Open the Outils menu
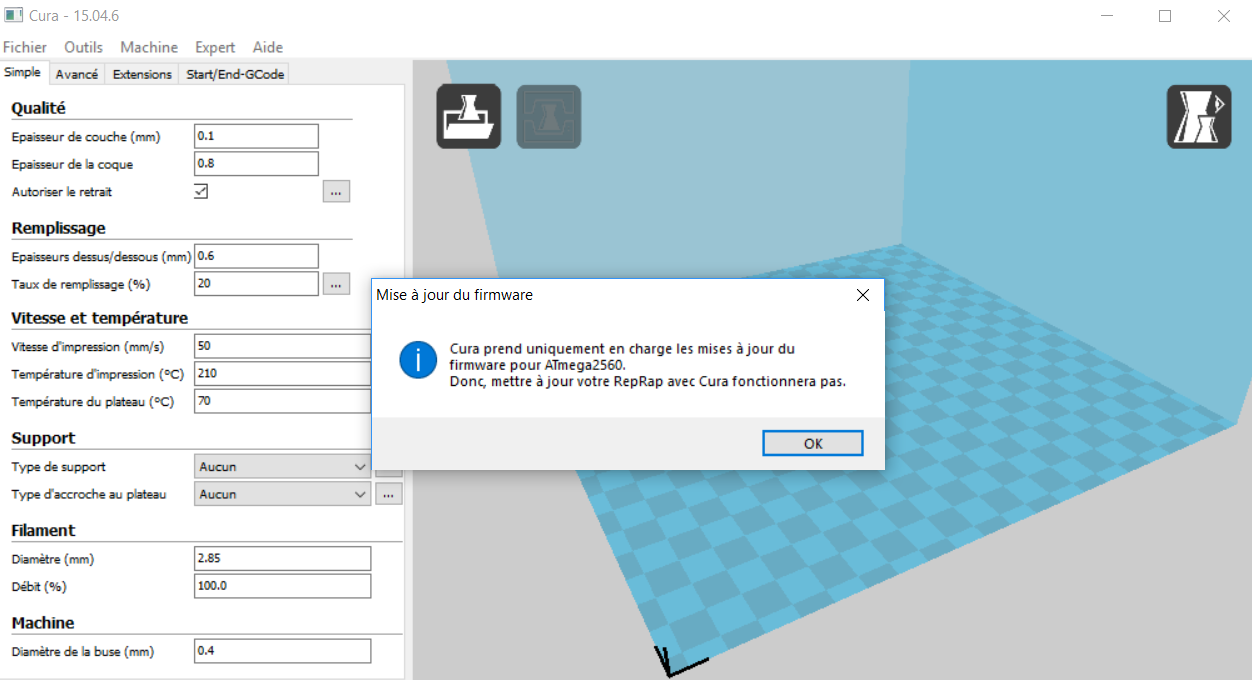The image size is (1252, 680). pos(84,47)
